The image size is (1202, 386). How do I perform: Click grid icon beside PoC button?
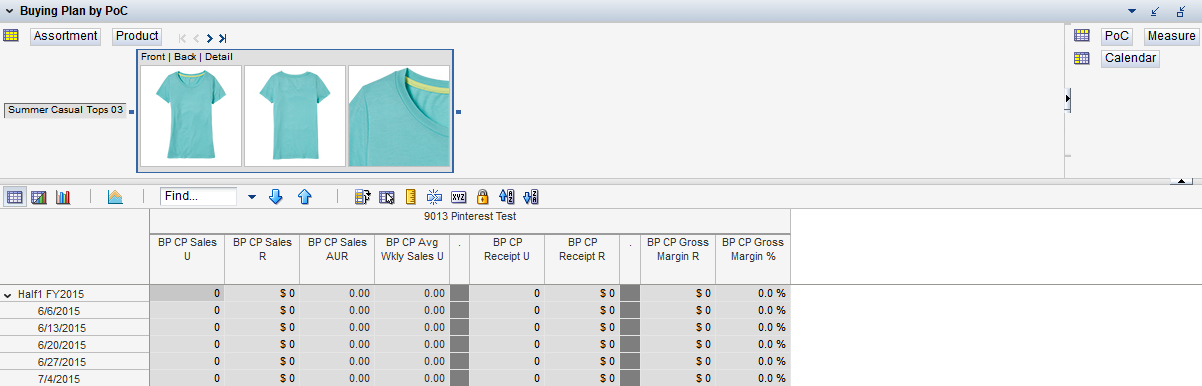click(1081, 36)
